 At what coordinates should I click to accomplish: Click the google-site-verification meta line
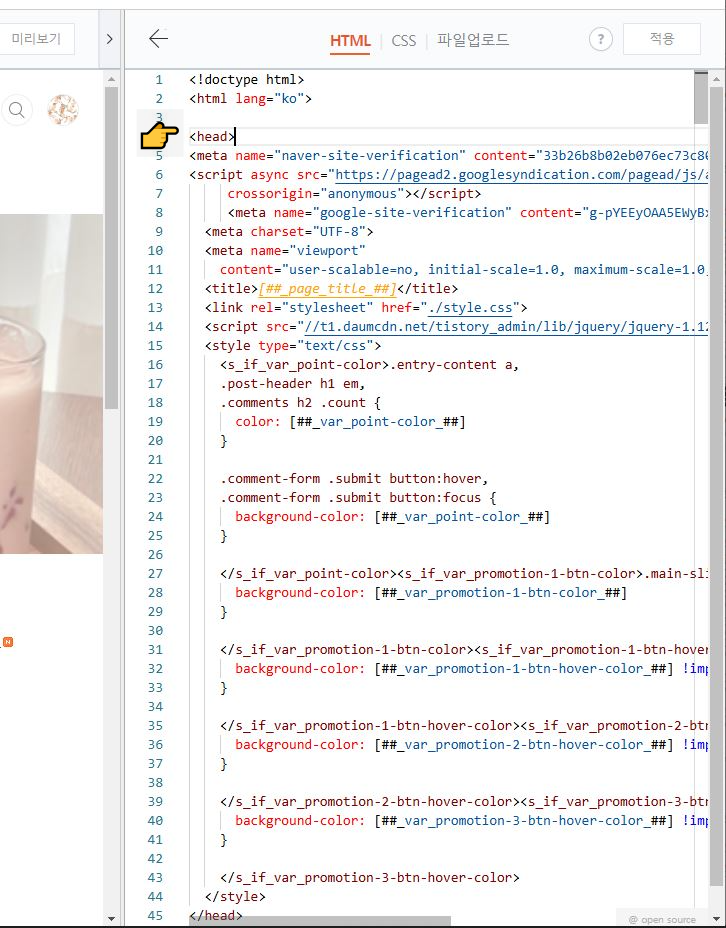(467, 212)
